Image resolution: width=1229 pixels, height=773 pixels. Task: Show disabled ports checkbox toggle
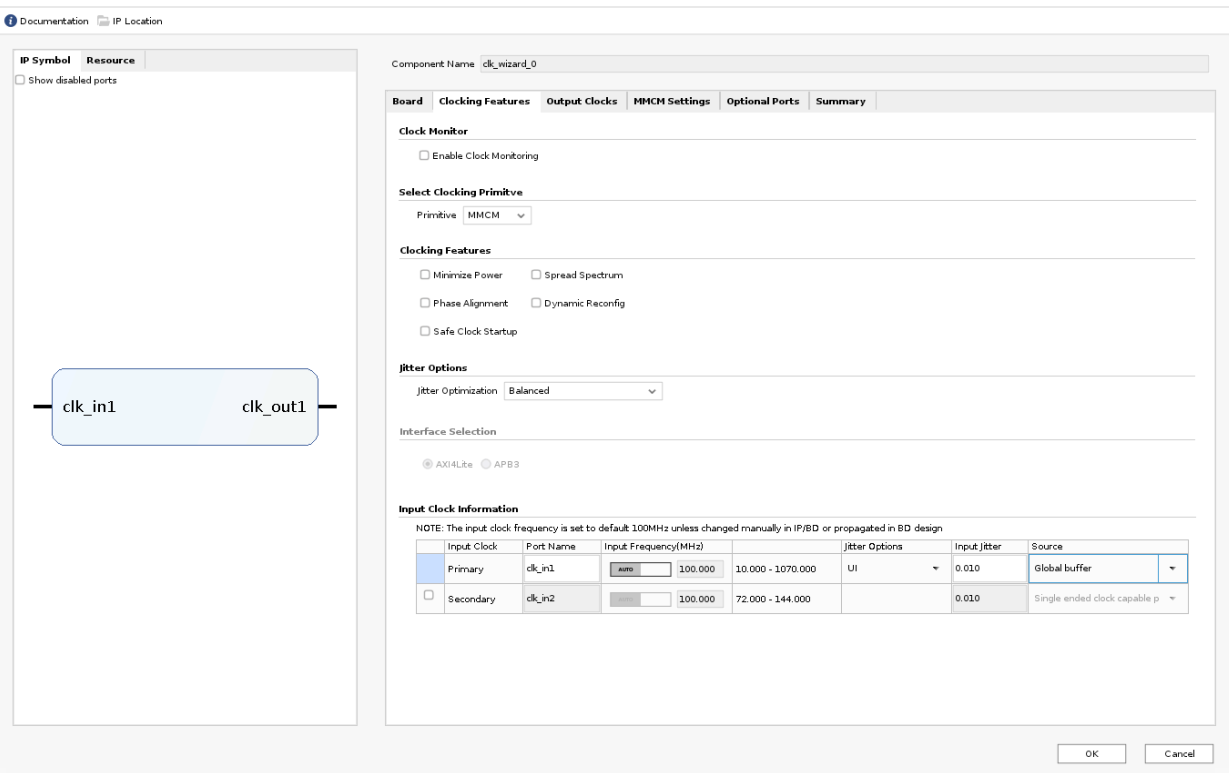[20, 81]
